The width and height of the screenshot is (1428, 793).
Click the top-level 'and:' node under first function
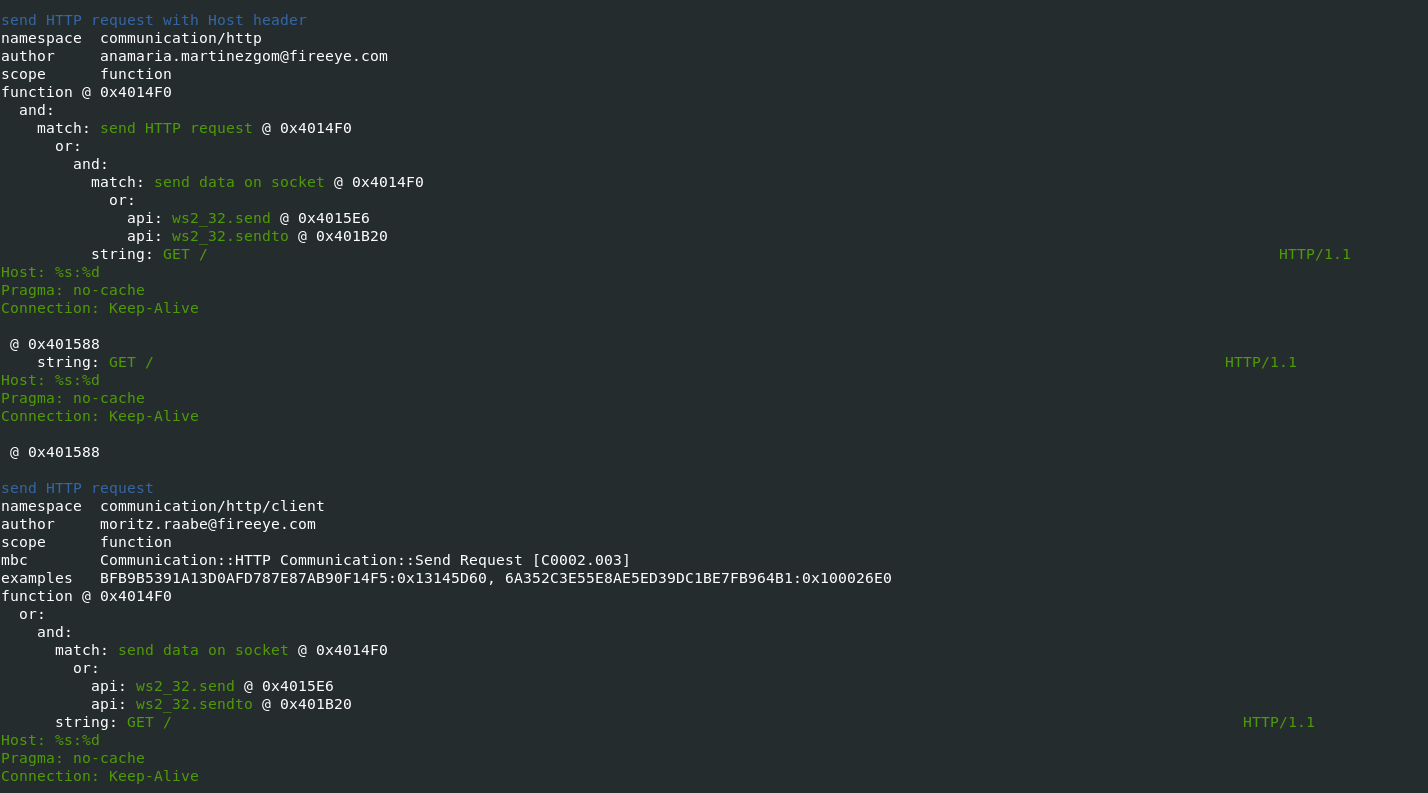click(x=37, y=110)
